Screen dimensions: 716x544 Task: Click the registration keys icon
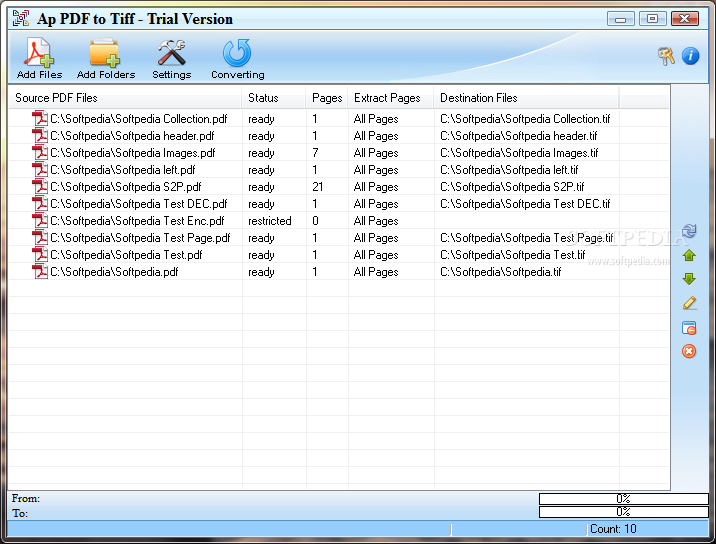tap(666, 56)
